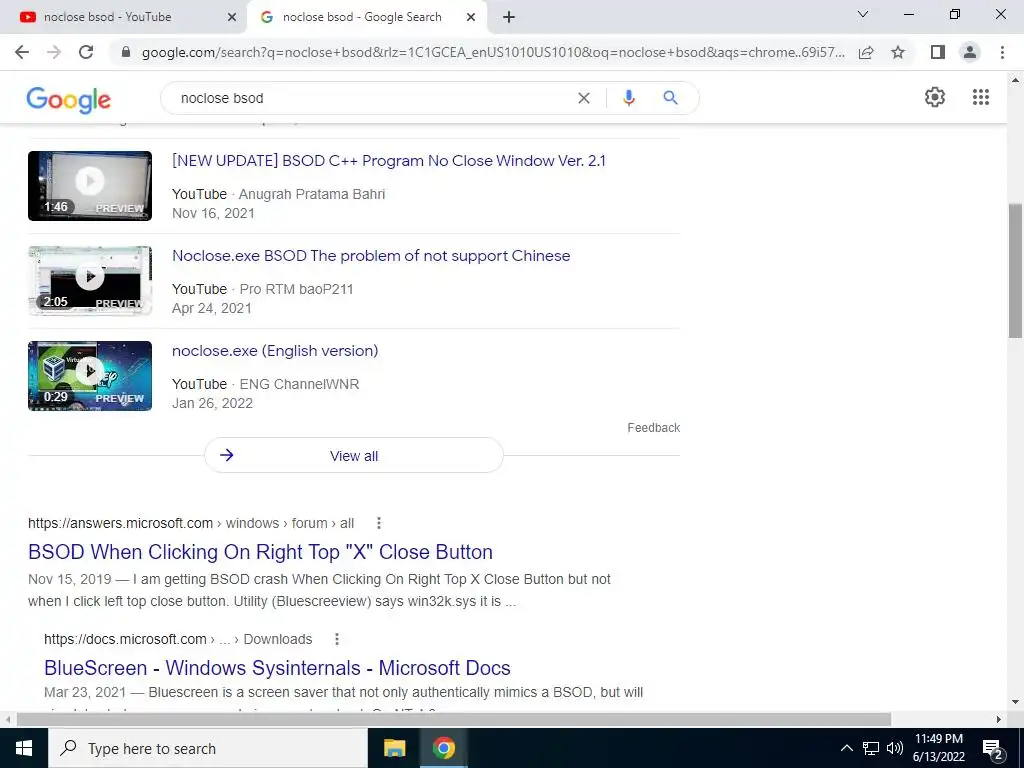Open Noclose.exe BSOD not support Chinese video
1024x768 pixels.
click(x=371, y=255)
